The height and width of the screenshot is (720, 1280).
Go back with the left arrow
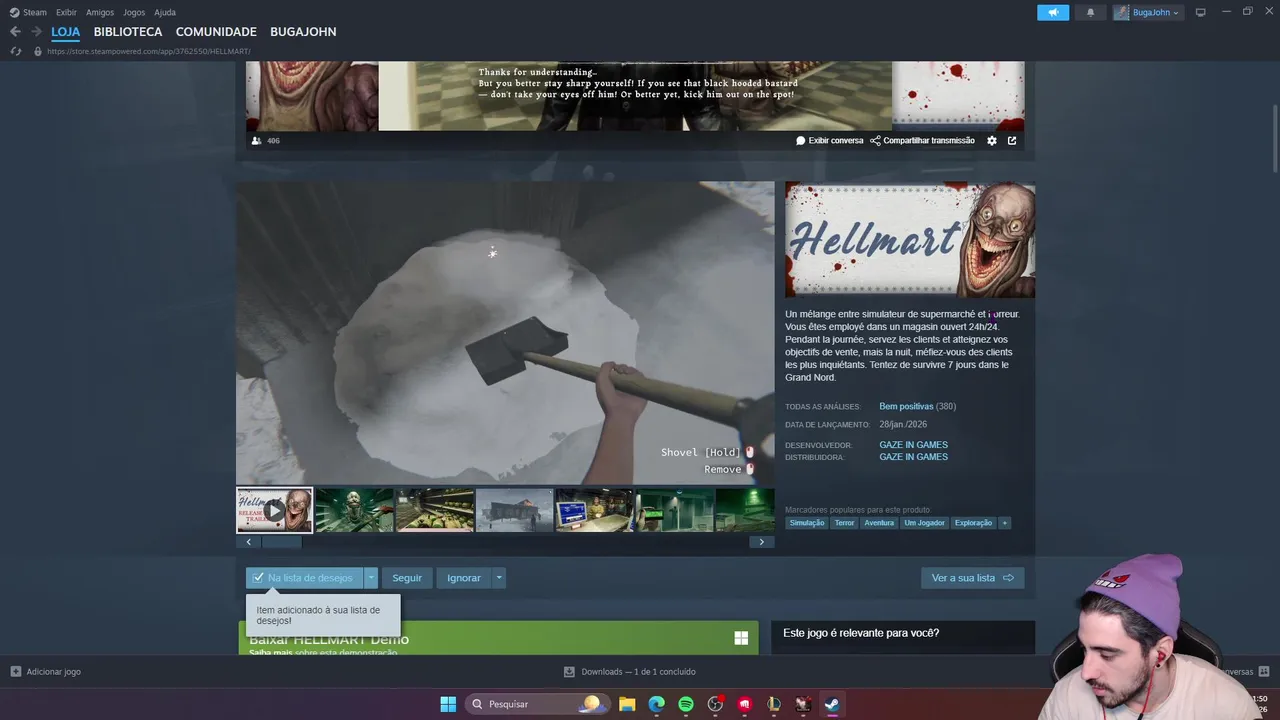click(15, 32)
